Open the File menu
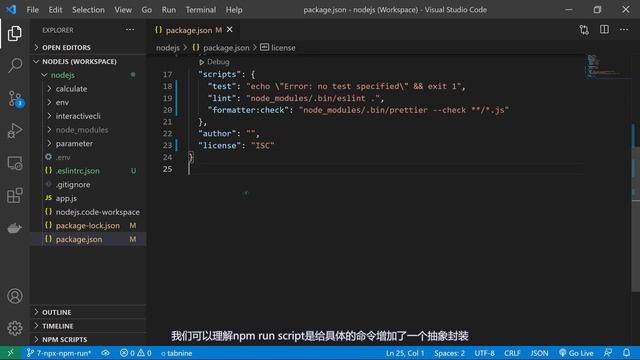This screenshot has height=360, width=640. pyautogui.click(x=32, y=10)
